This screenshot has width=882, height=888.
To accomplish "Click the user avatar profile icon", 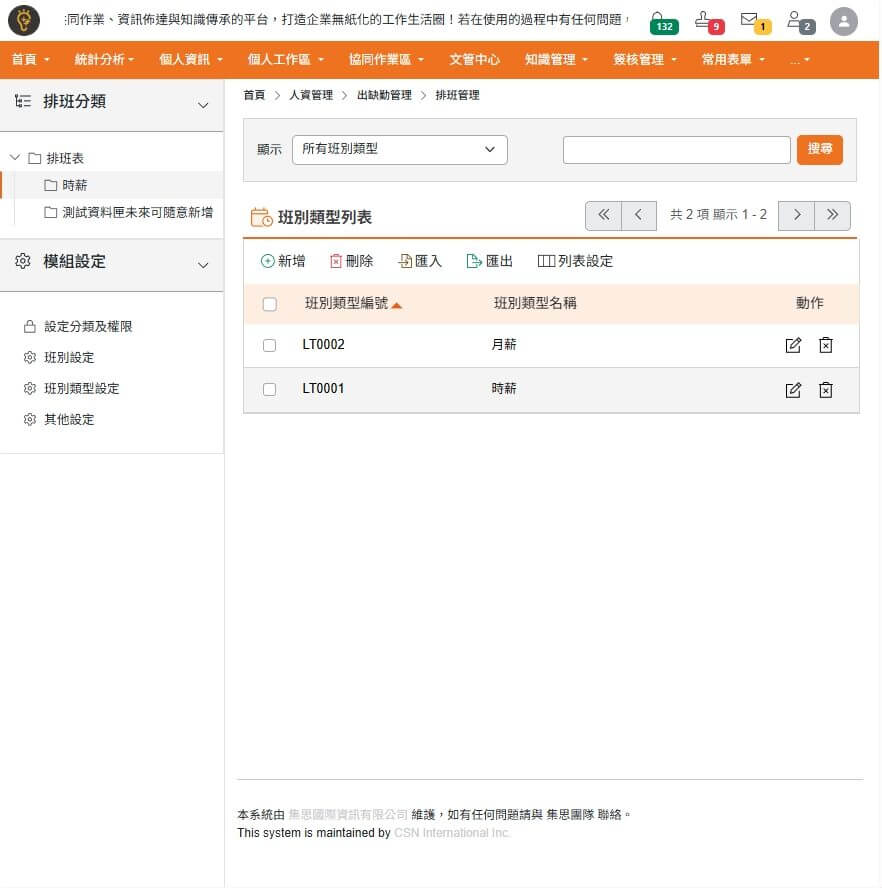I will pos(844,21).
